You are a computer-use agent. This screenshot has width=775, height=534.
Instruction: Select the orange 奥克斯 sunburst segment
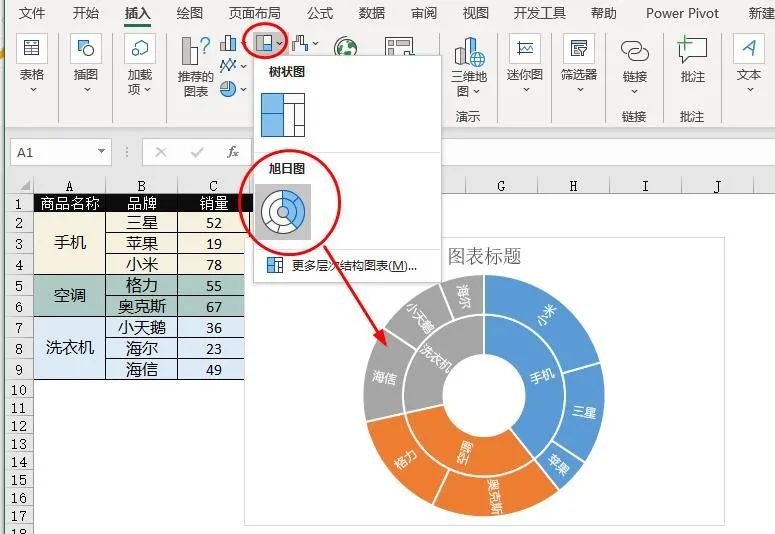[496, 494]
